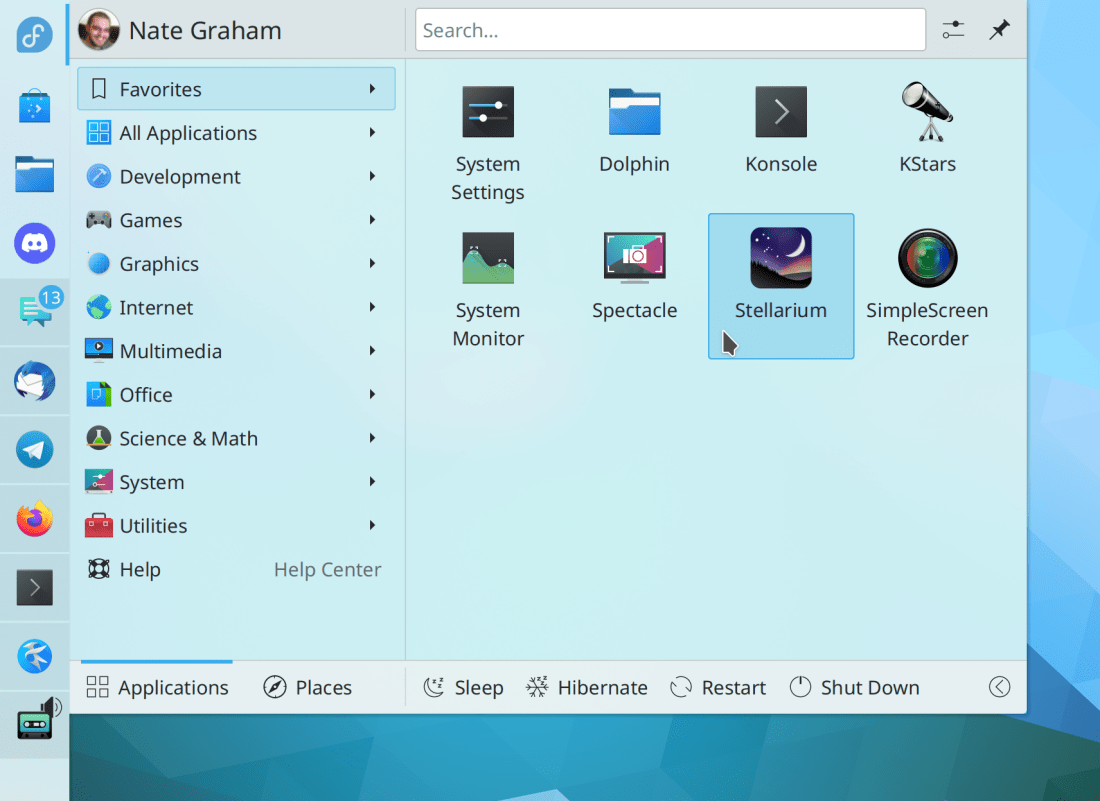Viewport: 1100px width, 801px height.
Task: Launch Konsole terminal from favorites grid
Action: point(781,113)
